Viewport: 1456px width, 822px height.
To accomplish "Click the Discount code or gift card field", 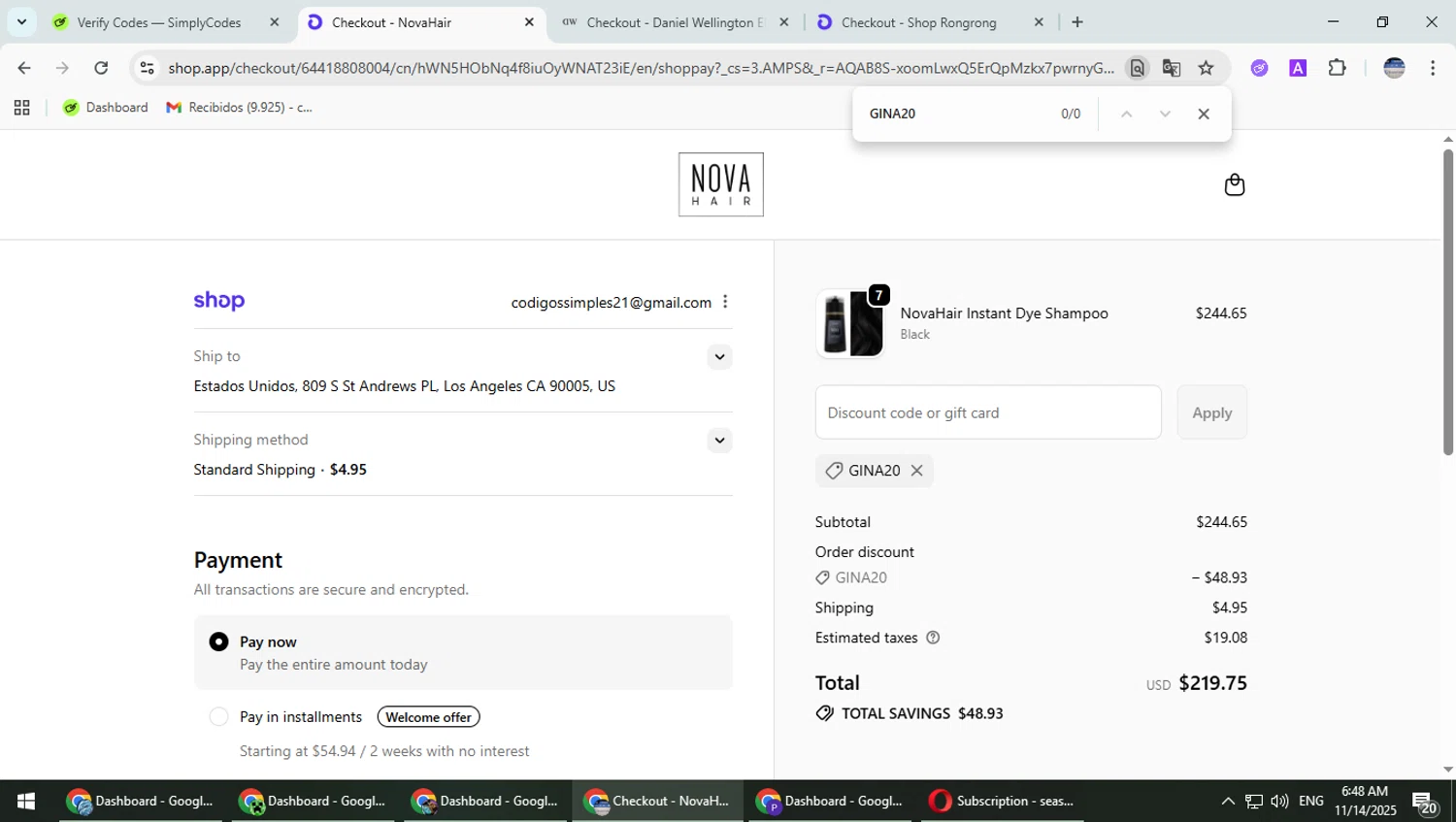I will (988, 412).
